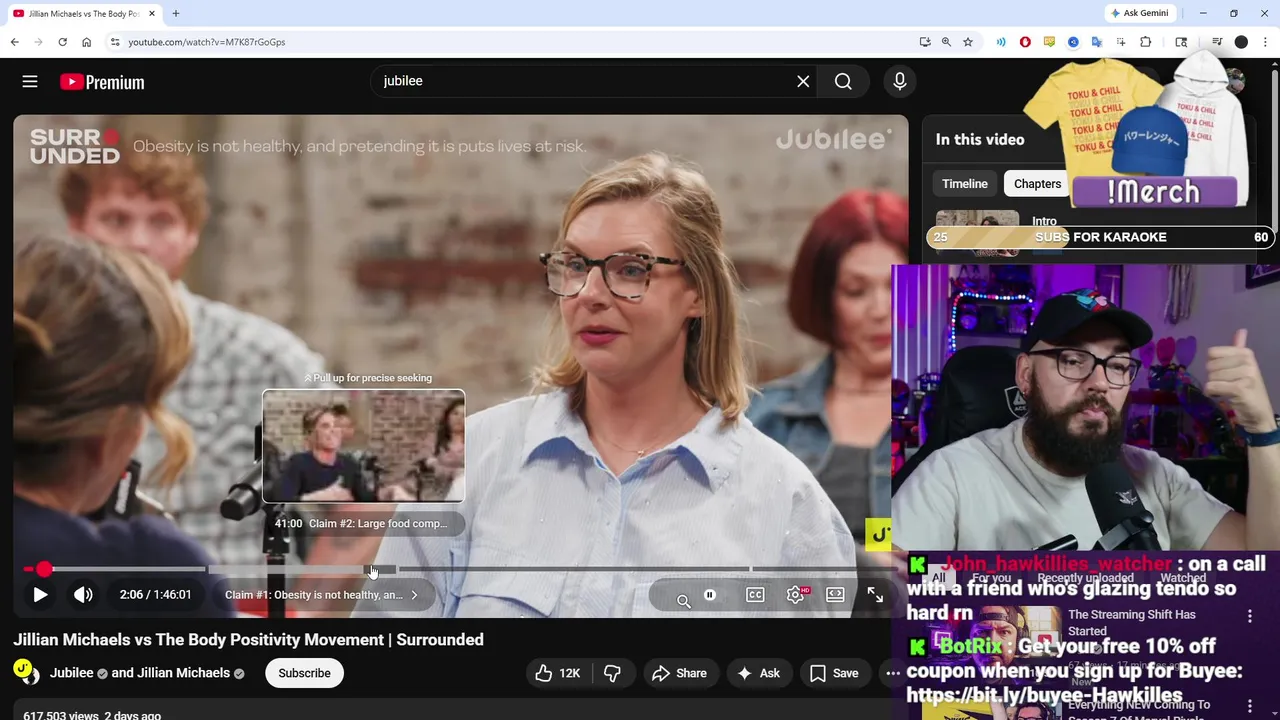Open the Chrome three-dot menu
Image resolution: width=1280 pixels, height=720 pixels.
[x=1266, y=42]
